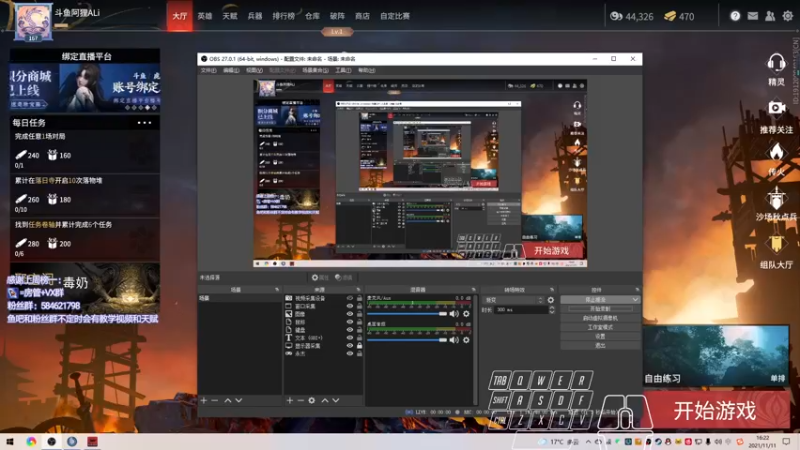This screenshot has width=800, height=450.
Task: Open game settings gear in top-right corner
Action: (x=788, y=16)
